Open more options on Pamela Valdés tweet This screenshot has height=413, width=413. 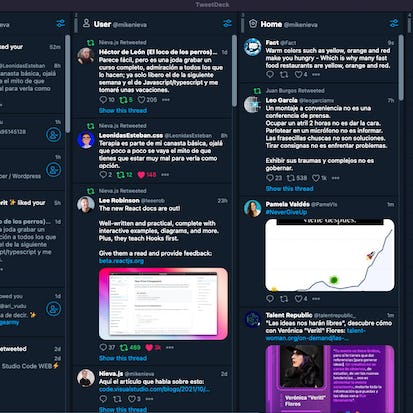click(x=316, y=299)
